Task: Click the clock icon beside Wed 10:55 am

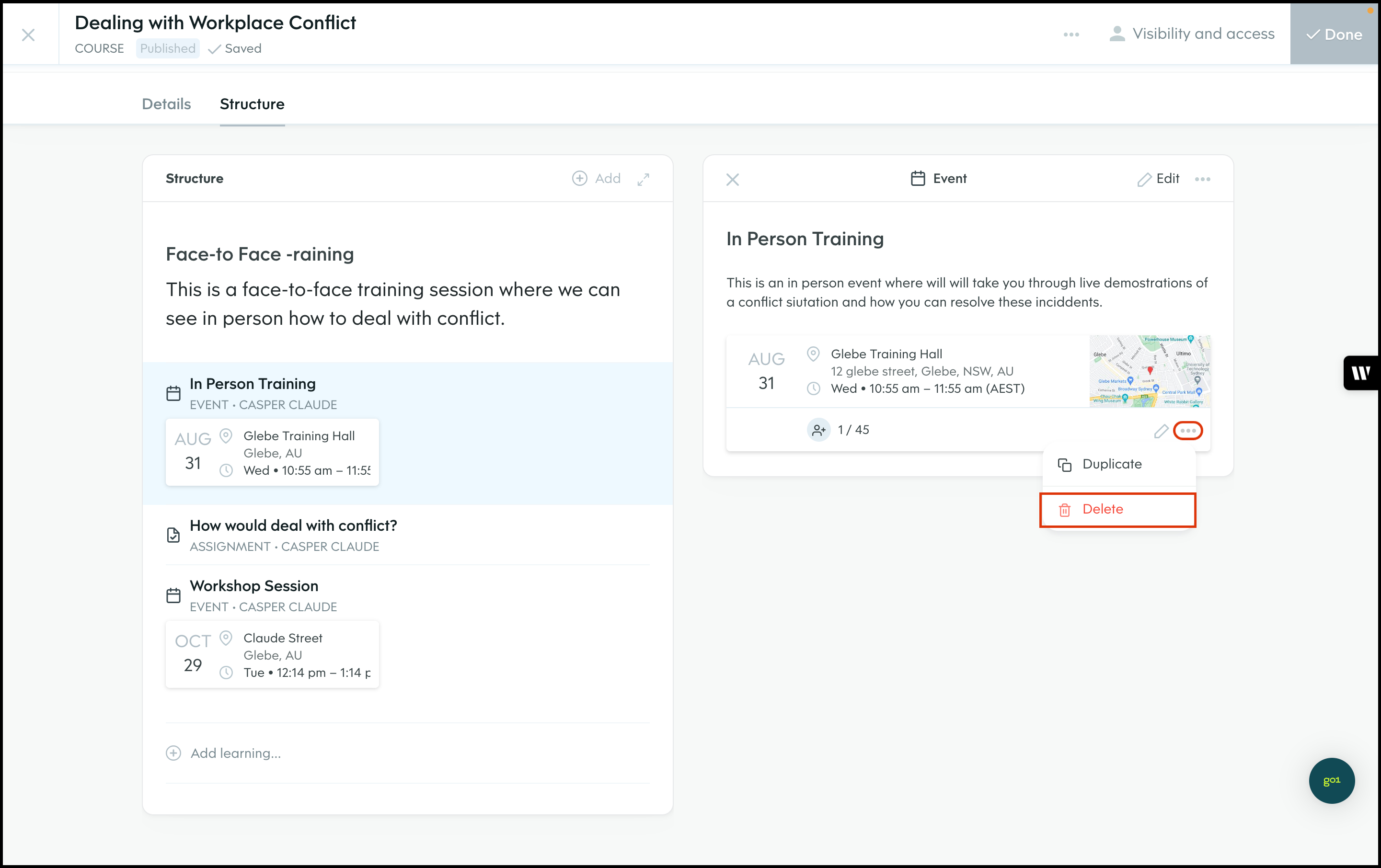Action: tap(813, 388)
